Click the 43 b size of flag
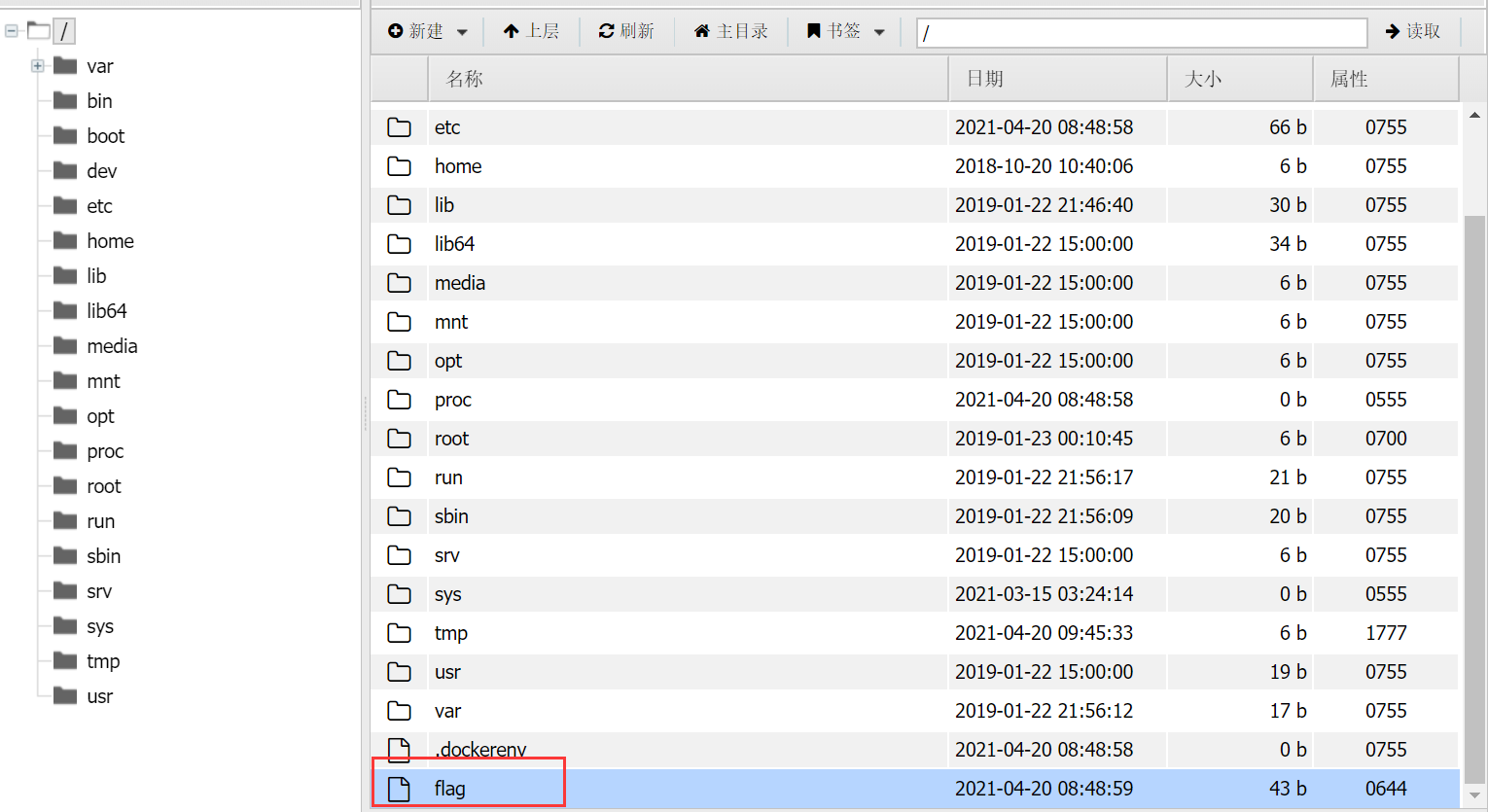This screenshot has height=812, width=1488. (1288, 789)
